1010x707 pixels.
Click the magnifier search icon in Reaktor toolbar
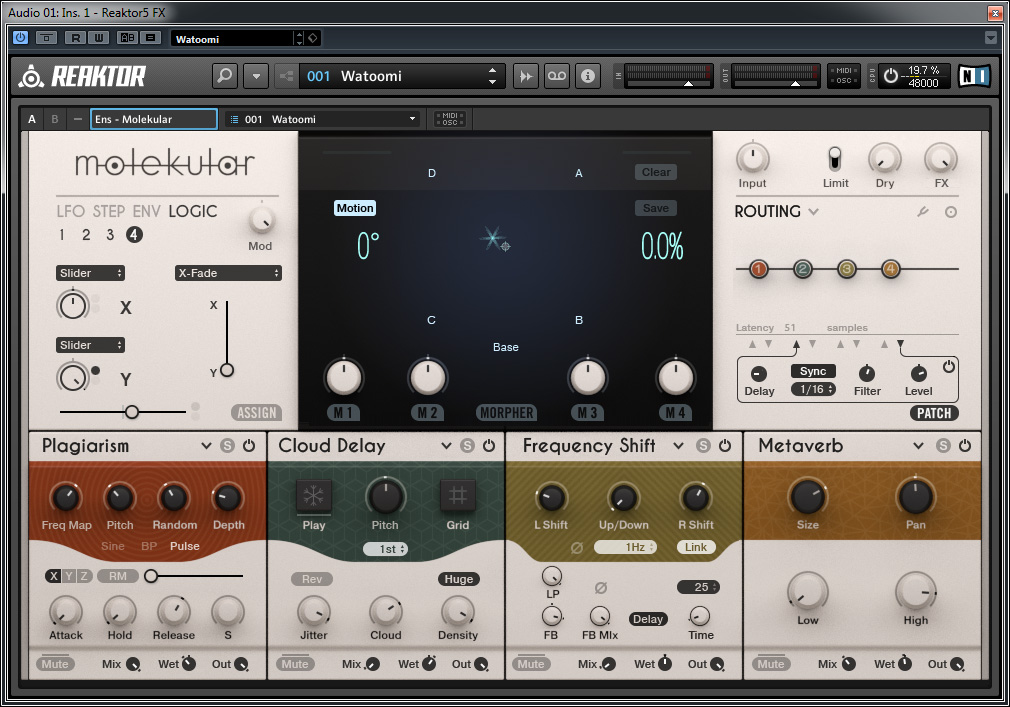pyautogui.click(x=226, y=76)
